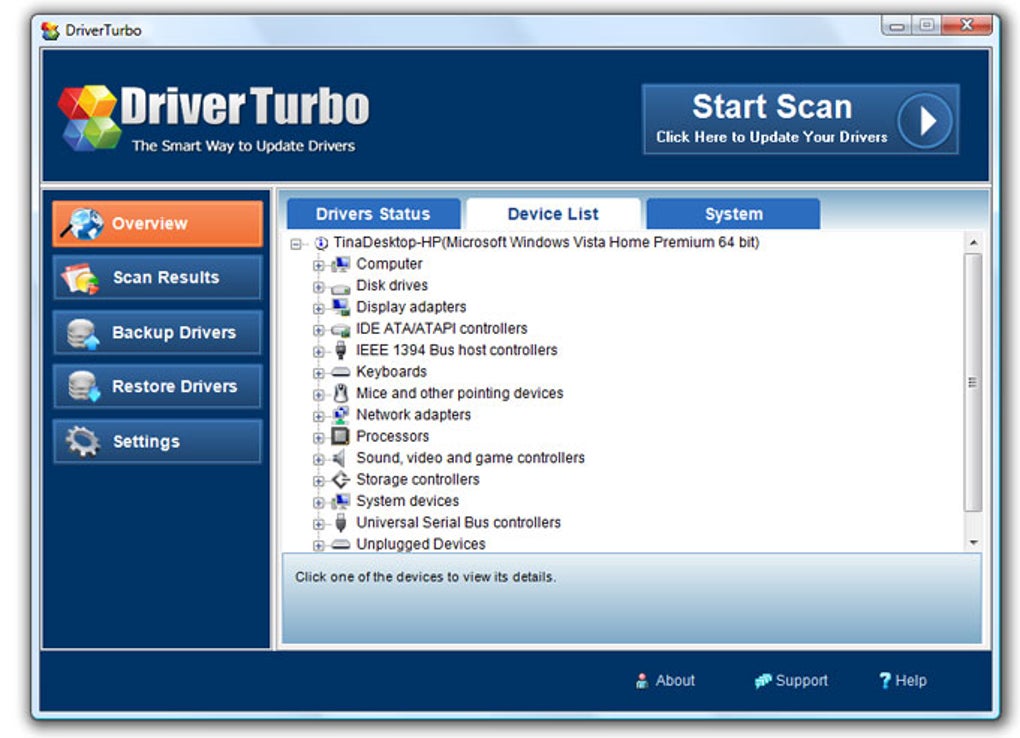The image size is (1020, 738).
Task: Click the IDE ATA/ATAPI controllers icon
Action: click(x=340, y=329)
